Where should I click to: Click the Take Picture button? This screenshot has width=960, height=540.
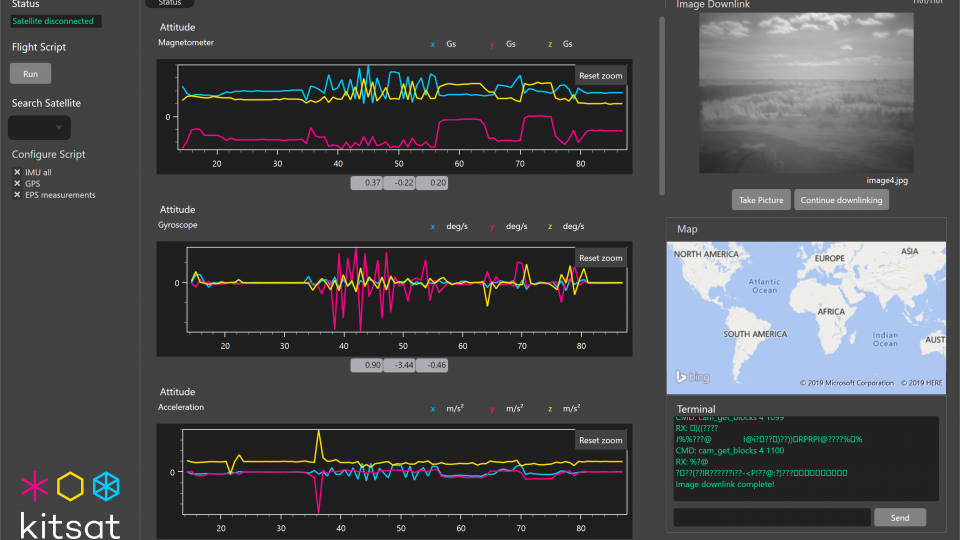pyautogui.click(x=760, y=200)
